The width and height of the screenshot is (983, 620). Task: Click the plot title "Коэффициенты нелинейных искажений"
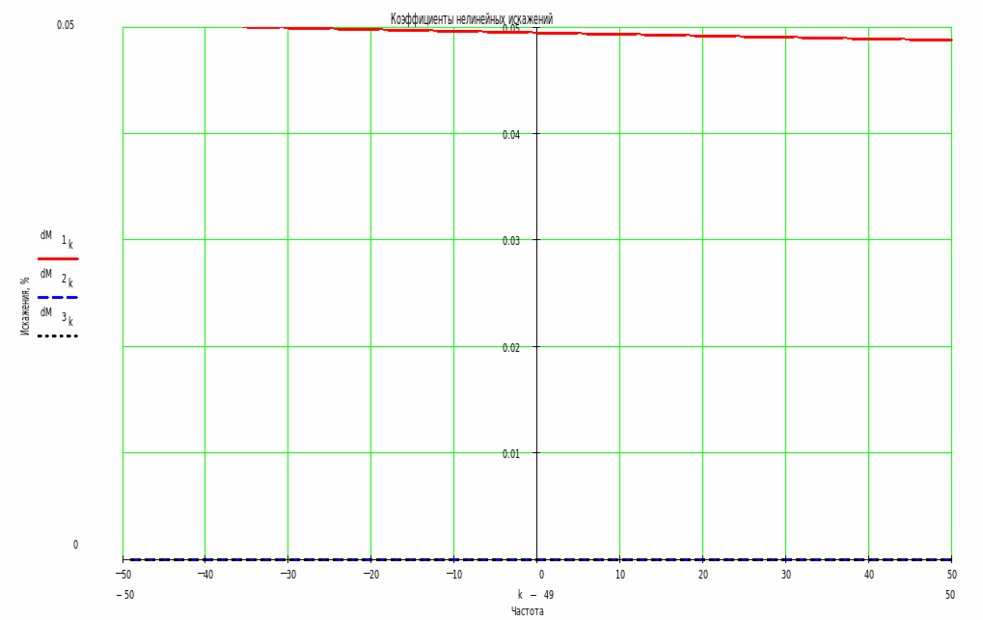(x=471, y=19)
